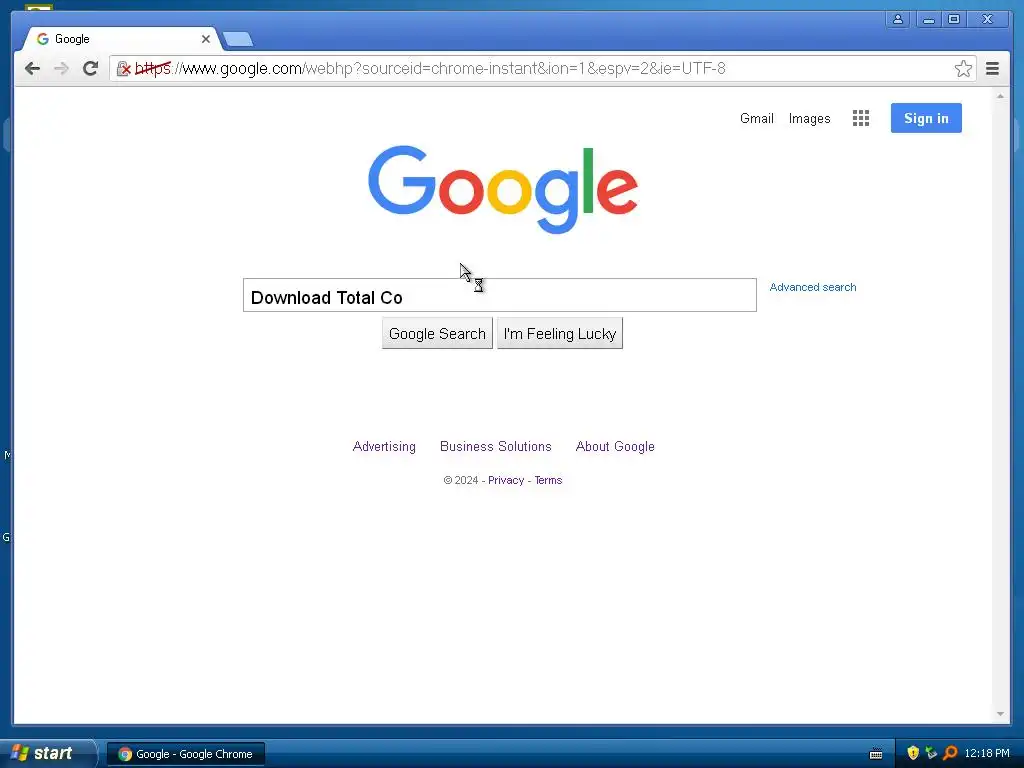The height and width of the screenshot is (768, 1024).
Task: Minimize the Chrome window
Action: click(927, 20)
